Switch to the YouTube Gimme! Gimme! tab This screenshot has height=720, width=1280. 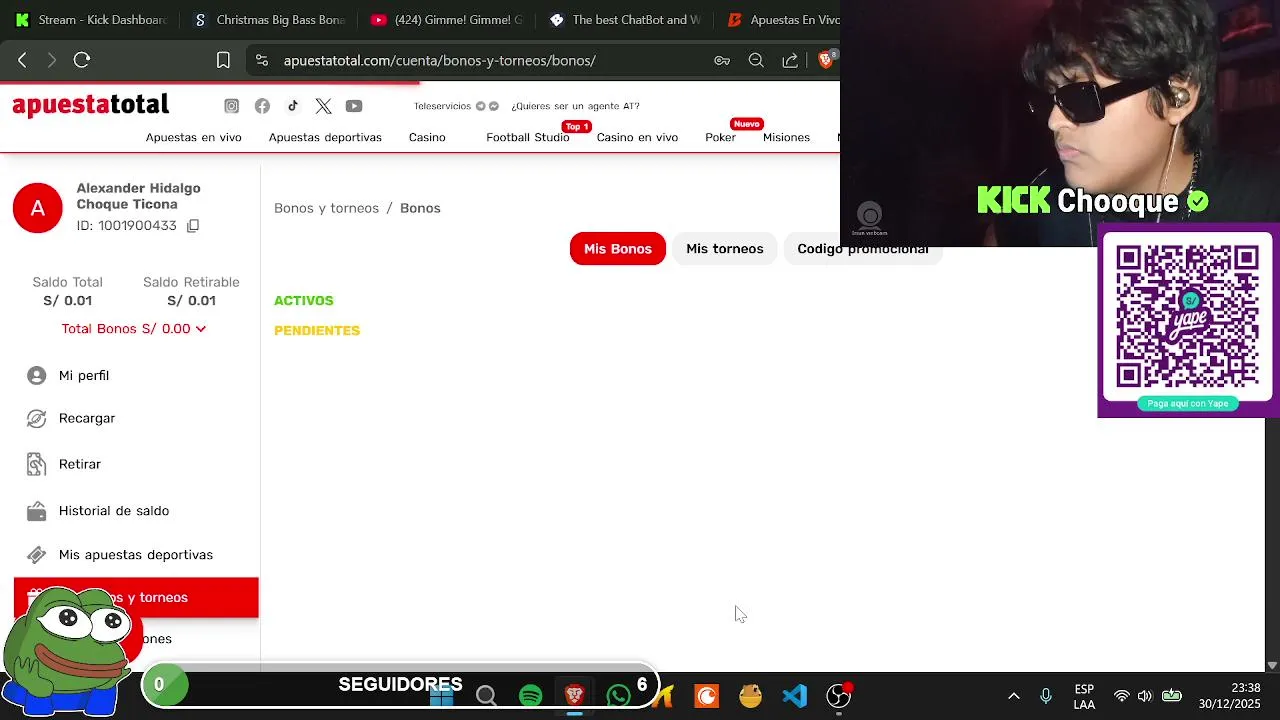(446, 20)
